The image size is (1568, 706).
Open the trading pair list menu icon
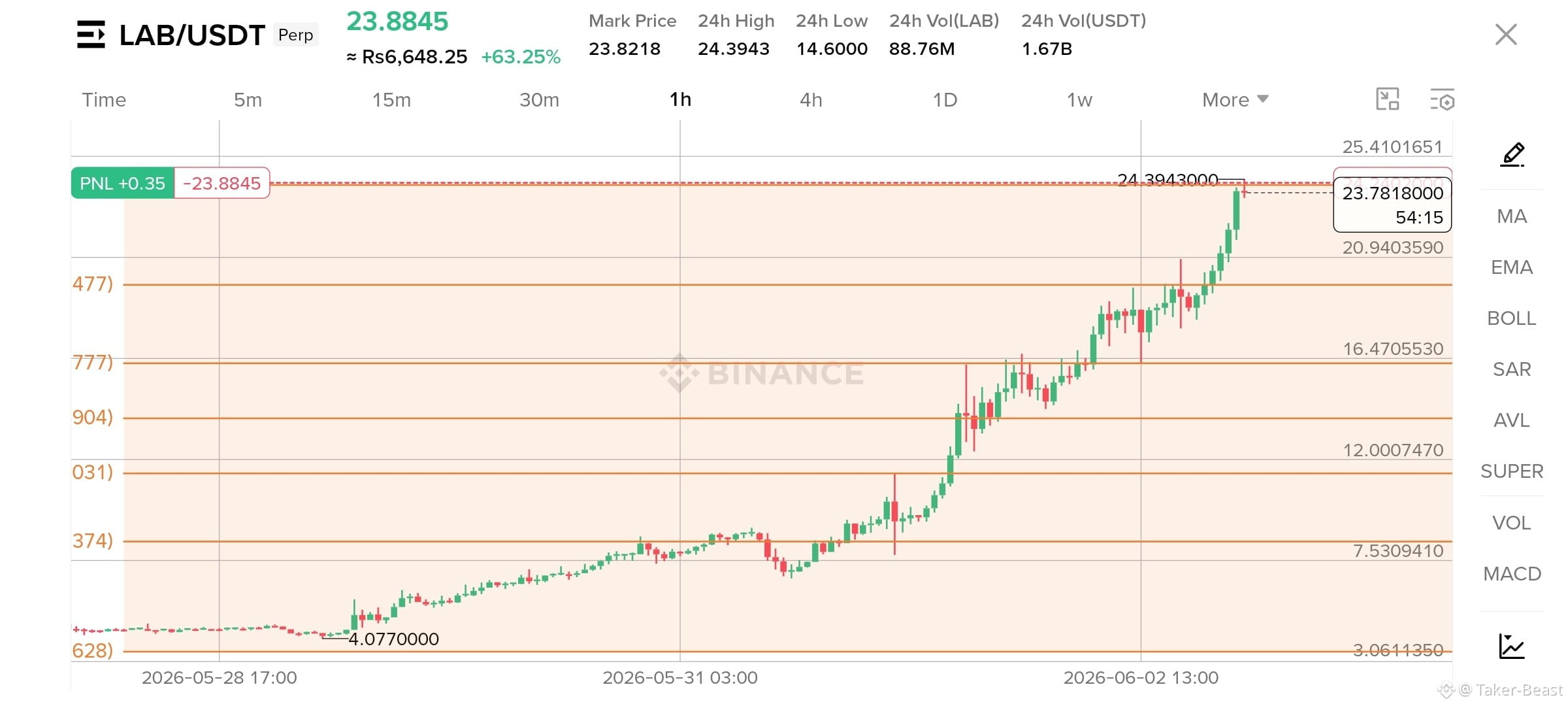91,35
